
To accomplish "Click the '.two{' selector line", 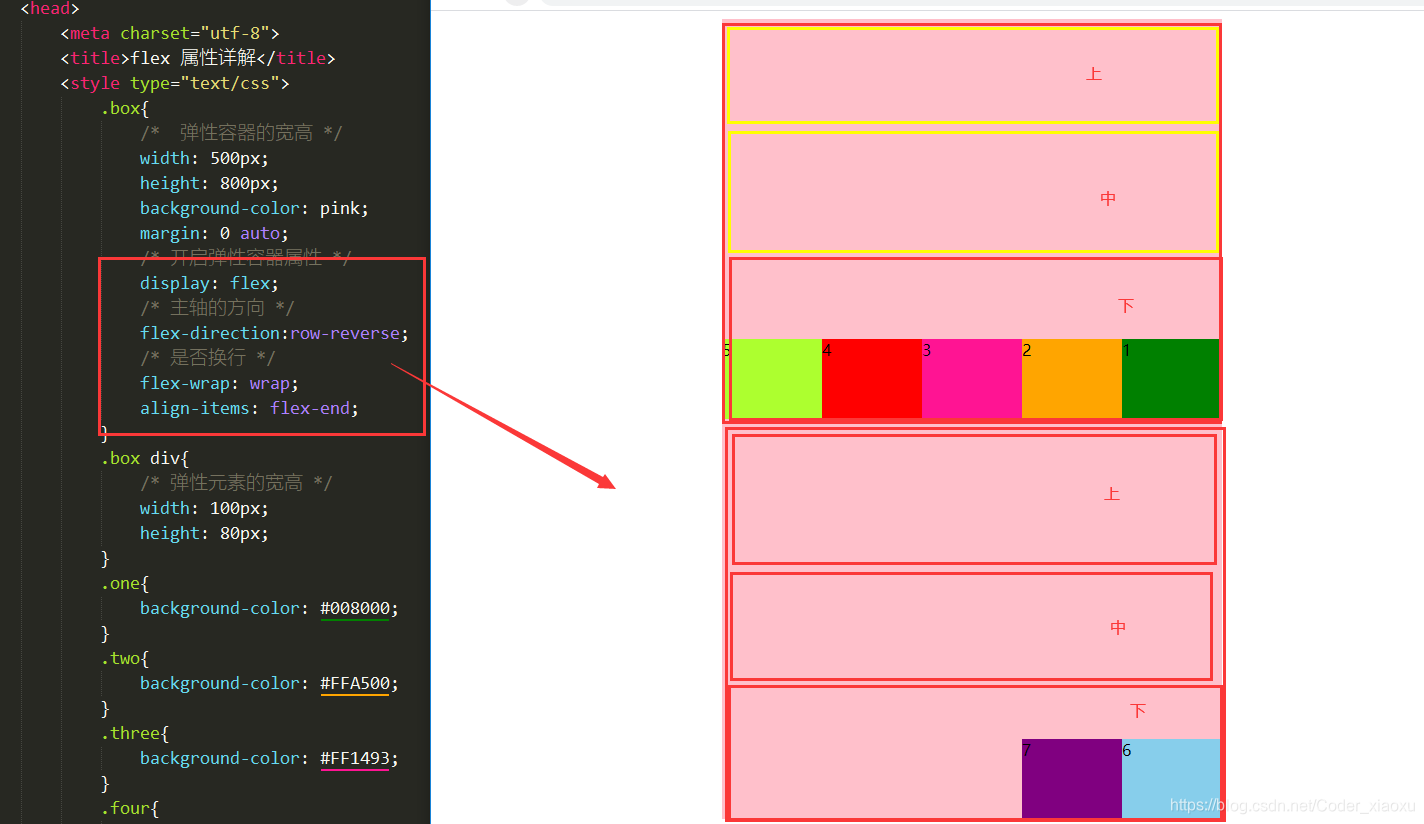I will [125, 658].
